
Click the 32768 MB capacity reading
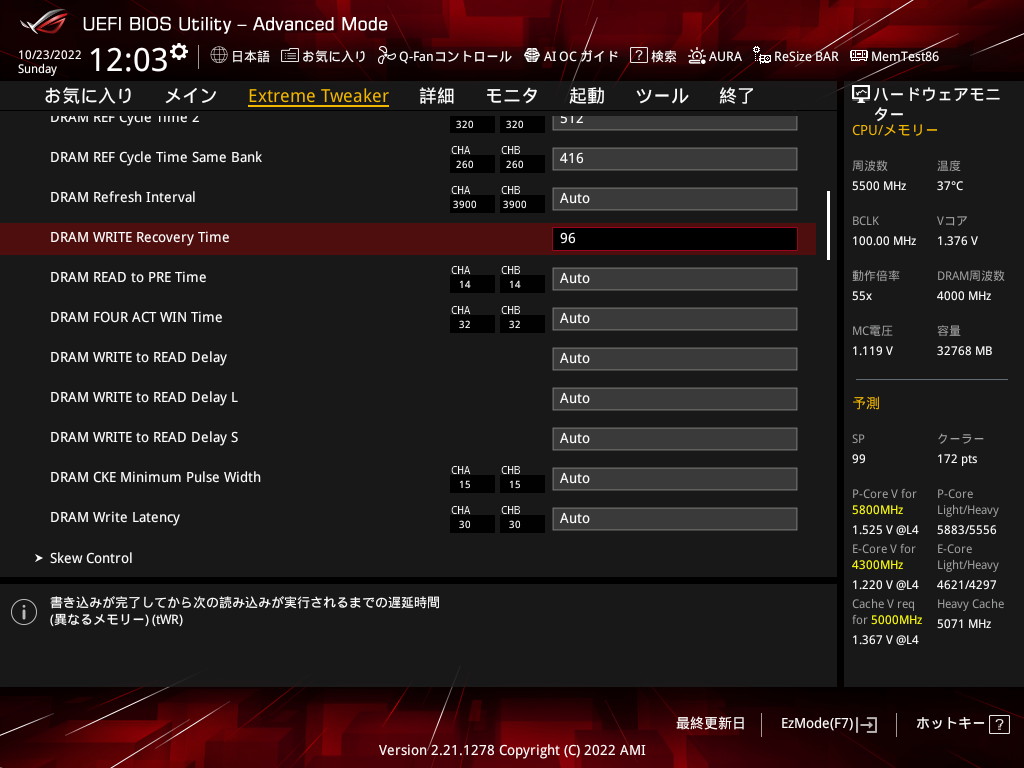[x=965, y=351]
